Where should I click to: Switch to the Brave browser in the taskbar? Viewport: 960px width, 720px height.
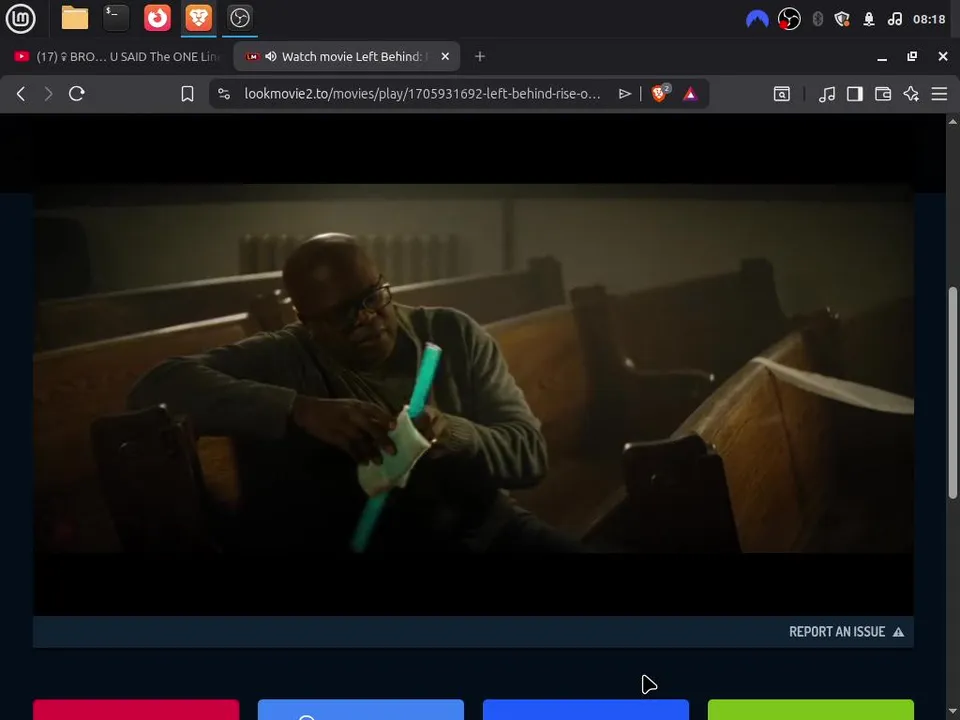198,18
